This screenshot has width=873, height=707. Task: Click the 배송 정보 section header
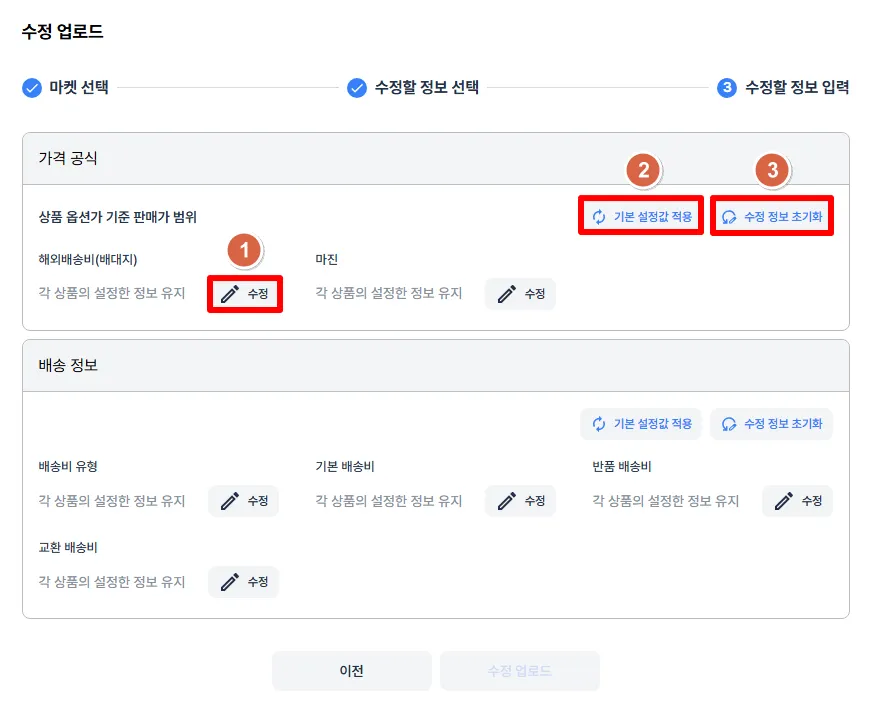pos(68,366)
